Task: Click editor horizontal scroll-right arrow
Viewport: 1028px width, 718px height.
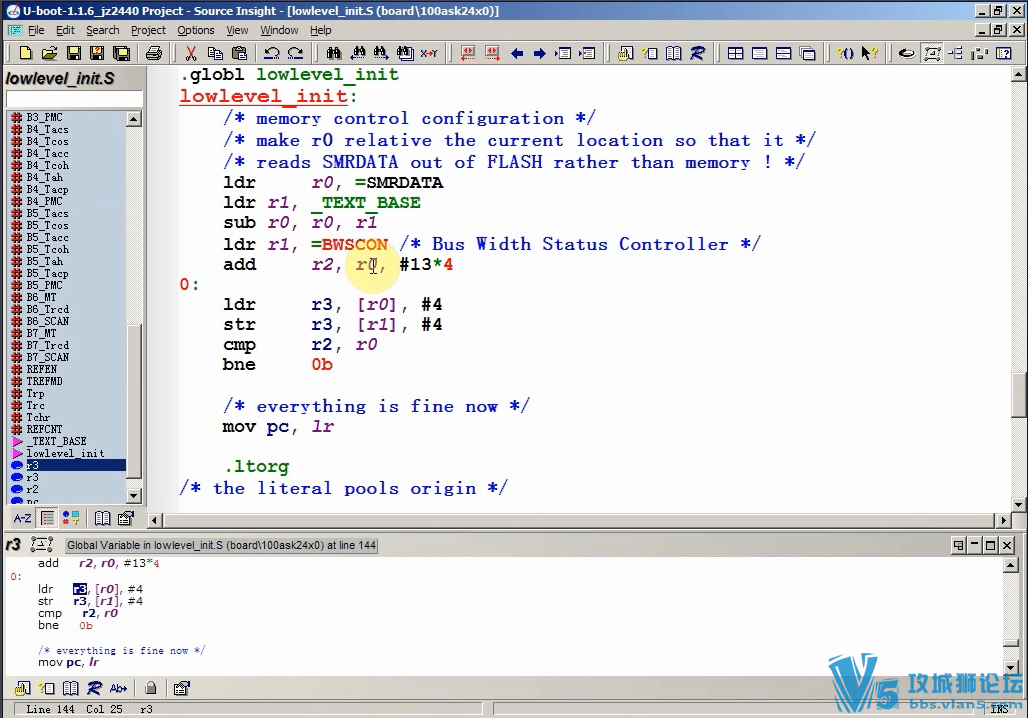Action: 1003,520
